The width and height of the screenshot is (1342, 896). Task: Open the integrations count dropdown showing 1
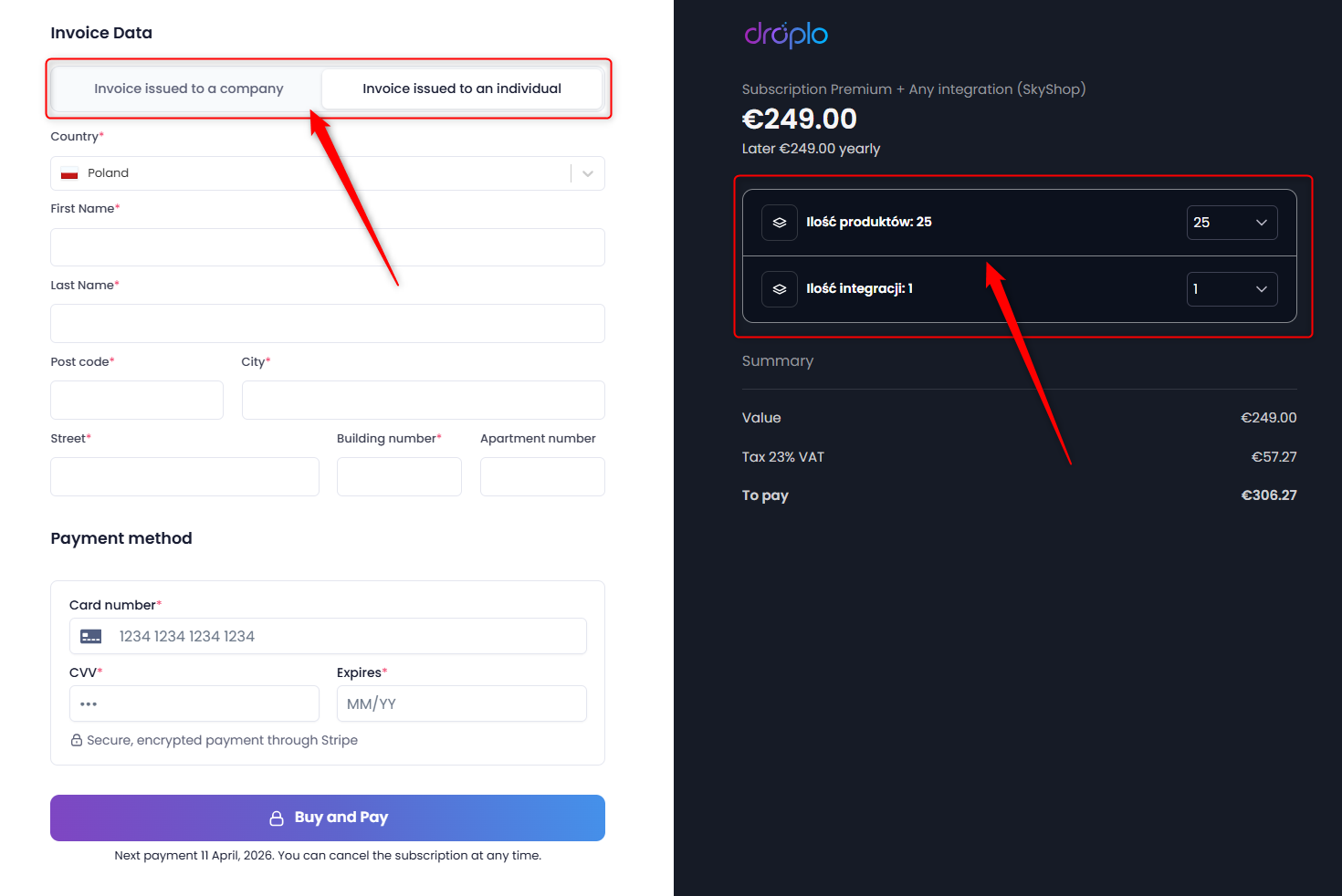[x=1232, y=289]
